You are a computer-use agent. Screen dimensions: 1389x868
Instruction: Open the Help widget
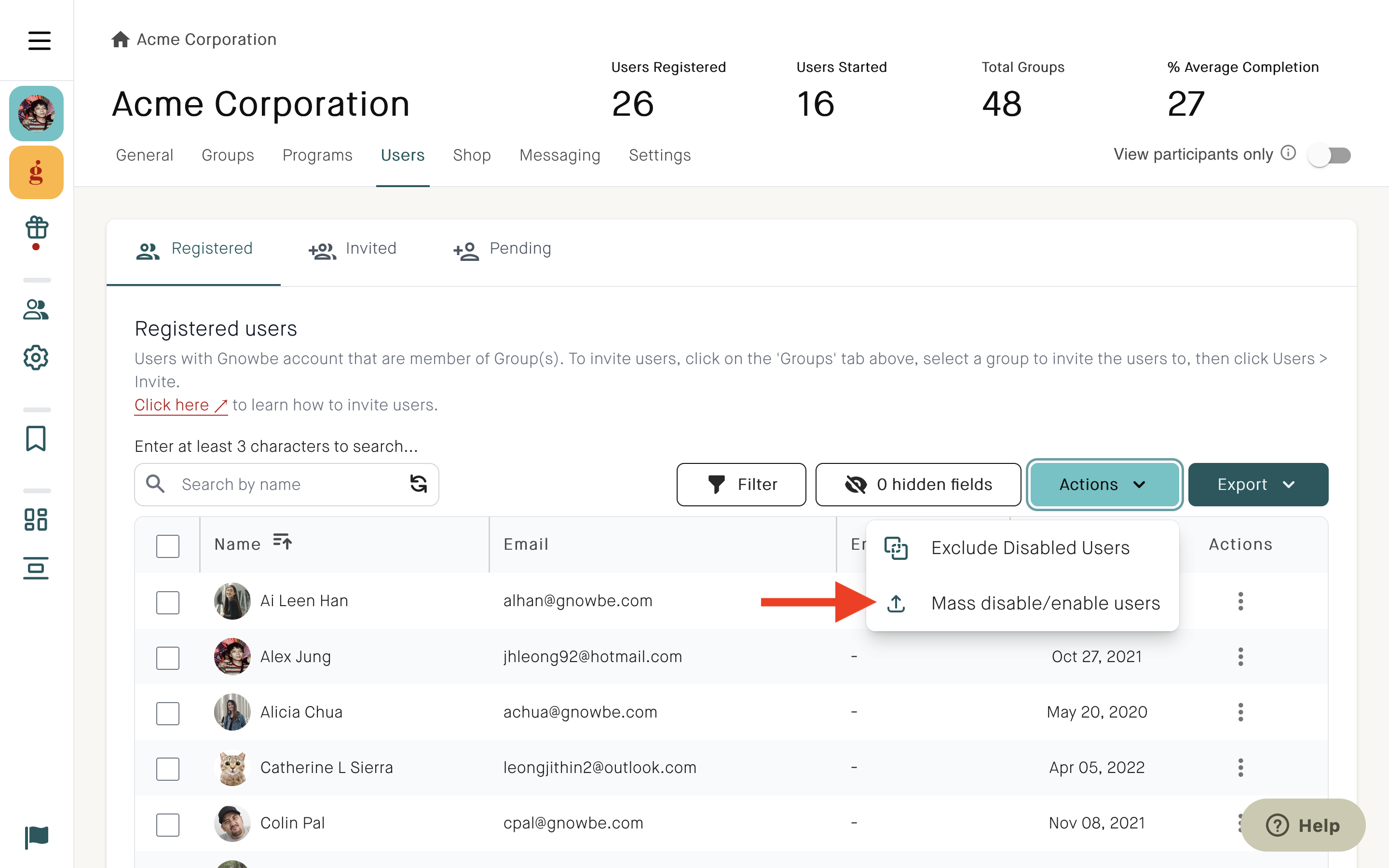1303,825
